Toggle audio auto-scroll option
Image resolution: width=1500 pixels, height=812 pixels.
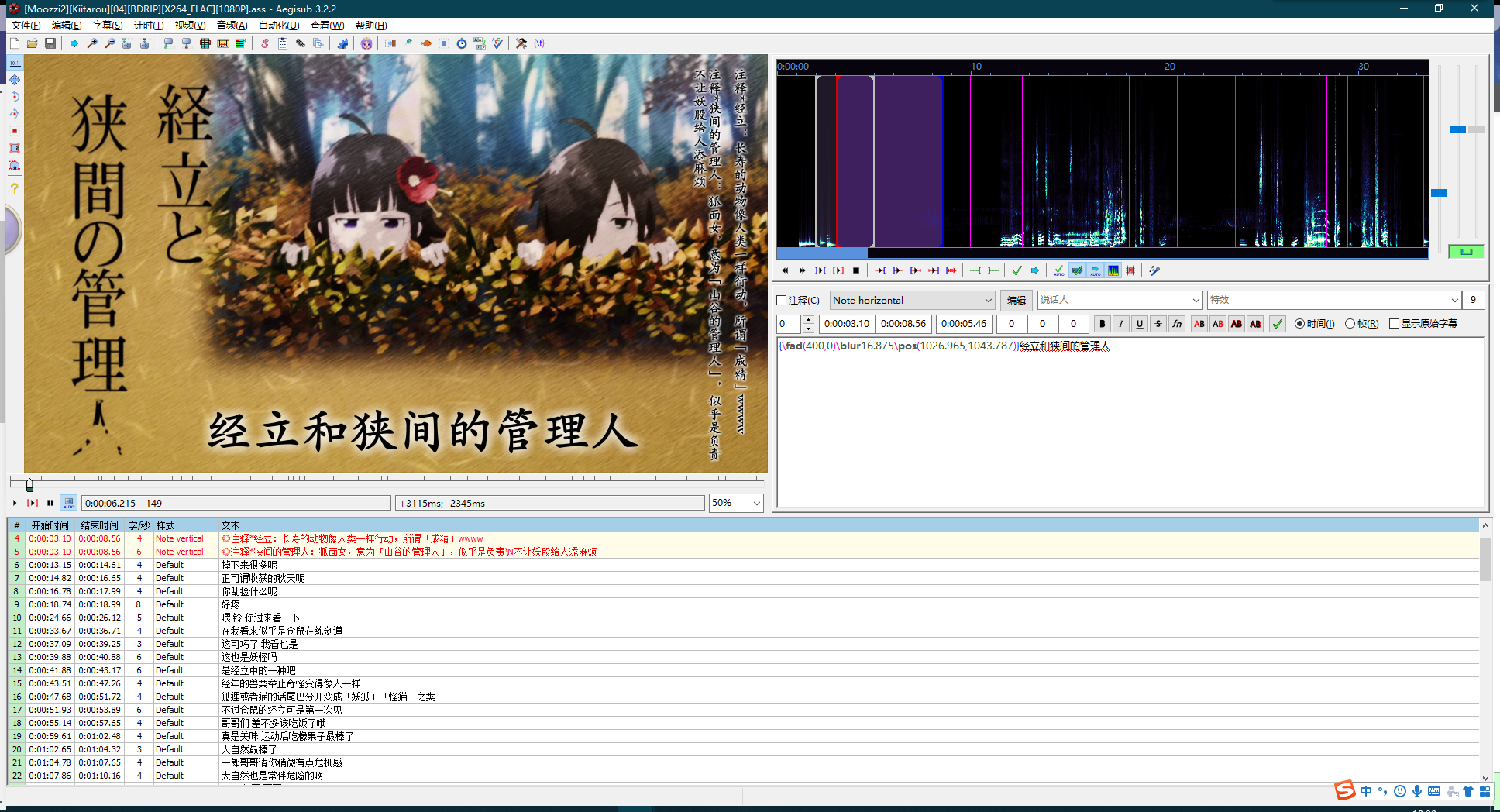[1095, 270]
